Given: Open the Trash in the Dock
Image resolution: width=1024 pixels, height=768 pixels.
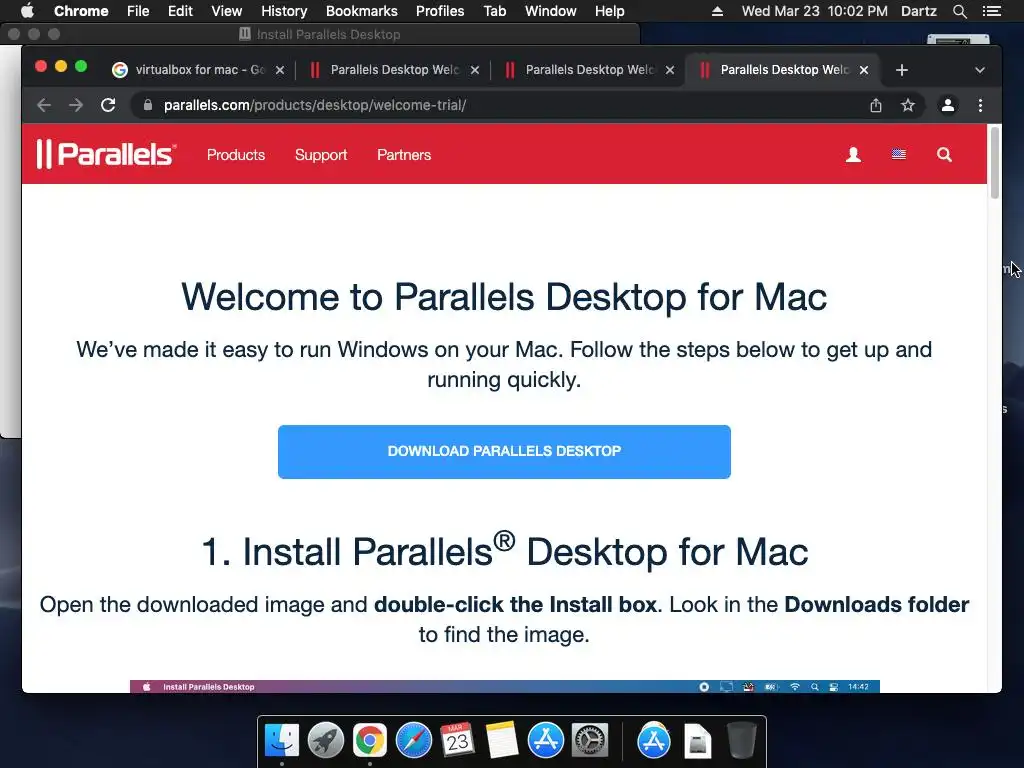Looking at the screenshot, I should pos(741,741).
